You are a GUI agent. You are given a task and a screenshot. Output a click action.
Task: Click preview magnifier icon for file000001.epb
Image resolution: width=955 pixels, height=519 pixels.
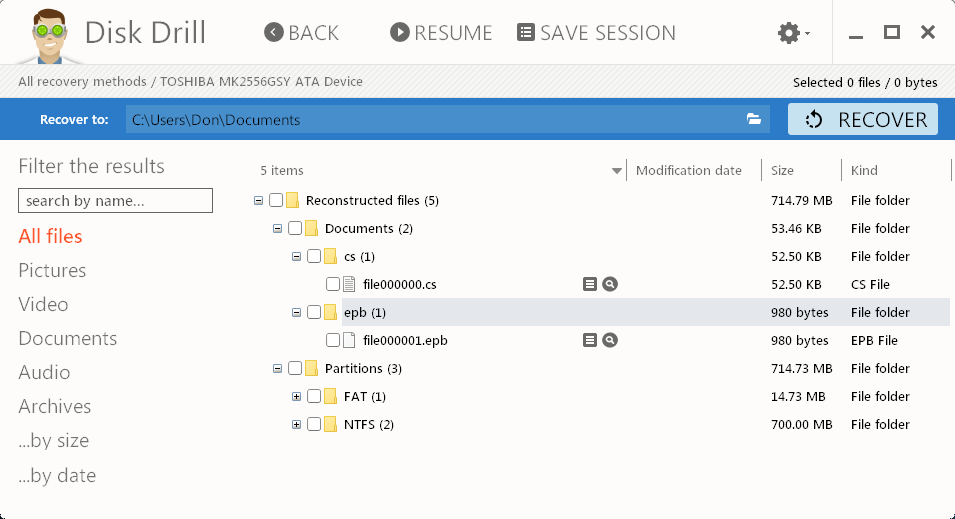point(610,340)
